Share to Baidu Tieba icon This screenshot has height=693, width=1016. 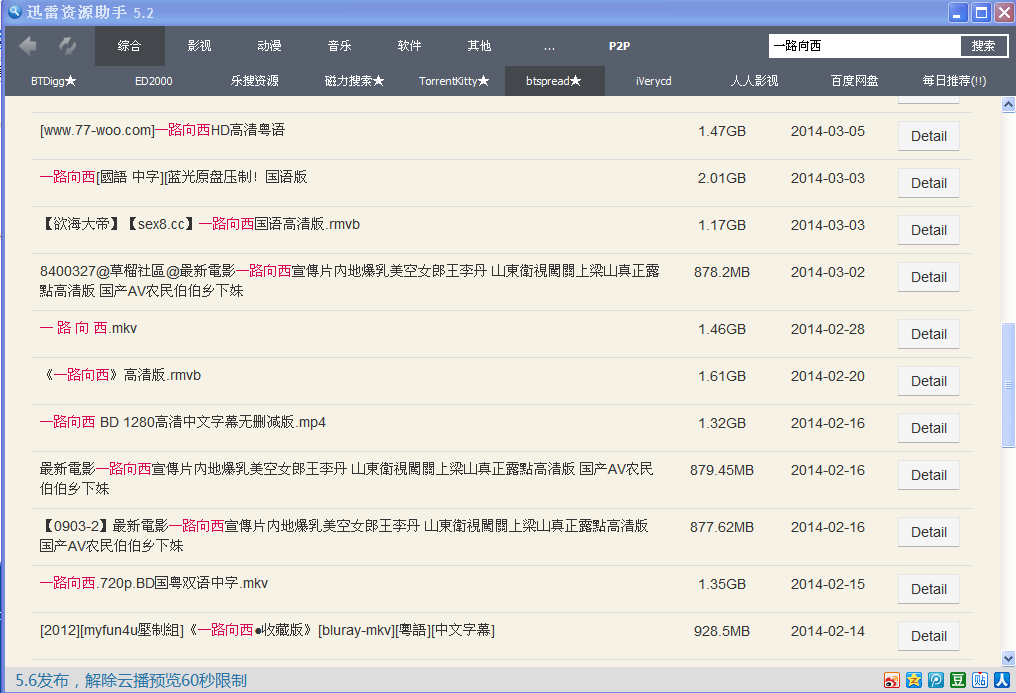980,680
